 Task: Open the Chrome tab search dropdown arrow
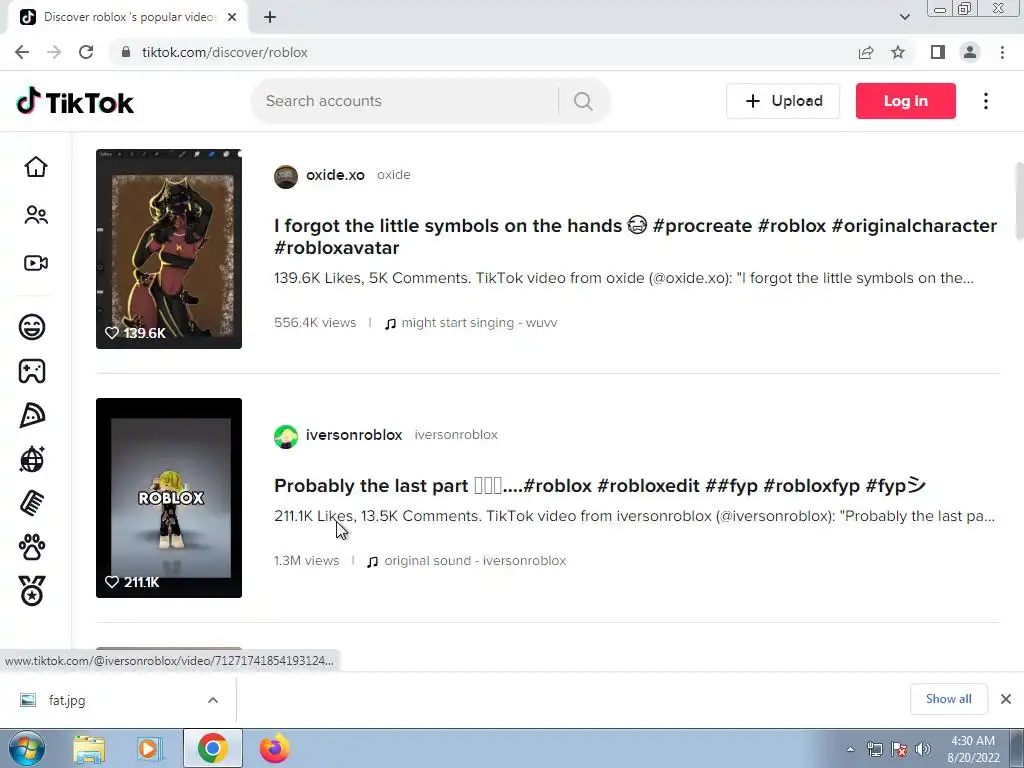[904, 17]
